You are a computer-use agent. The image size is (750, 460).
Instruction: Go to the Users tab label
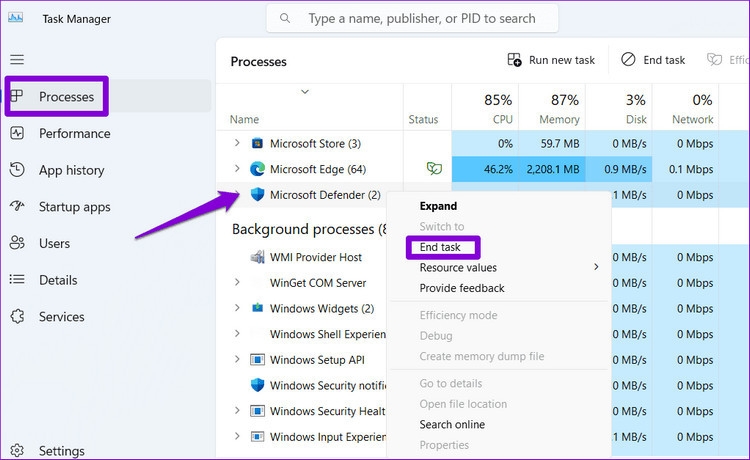pyautogui.click(x=55, y=243)
